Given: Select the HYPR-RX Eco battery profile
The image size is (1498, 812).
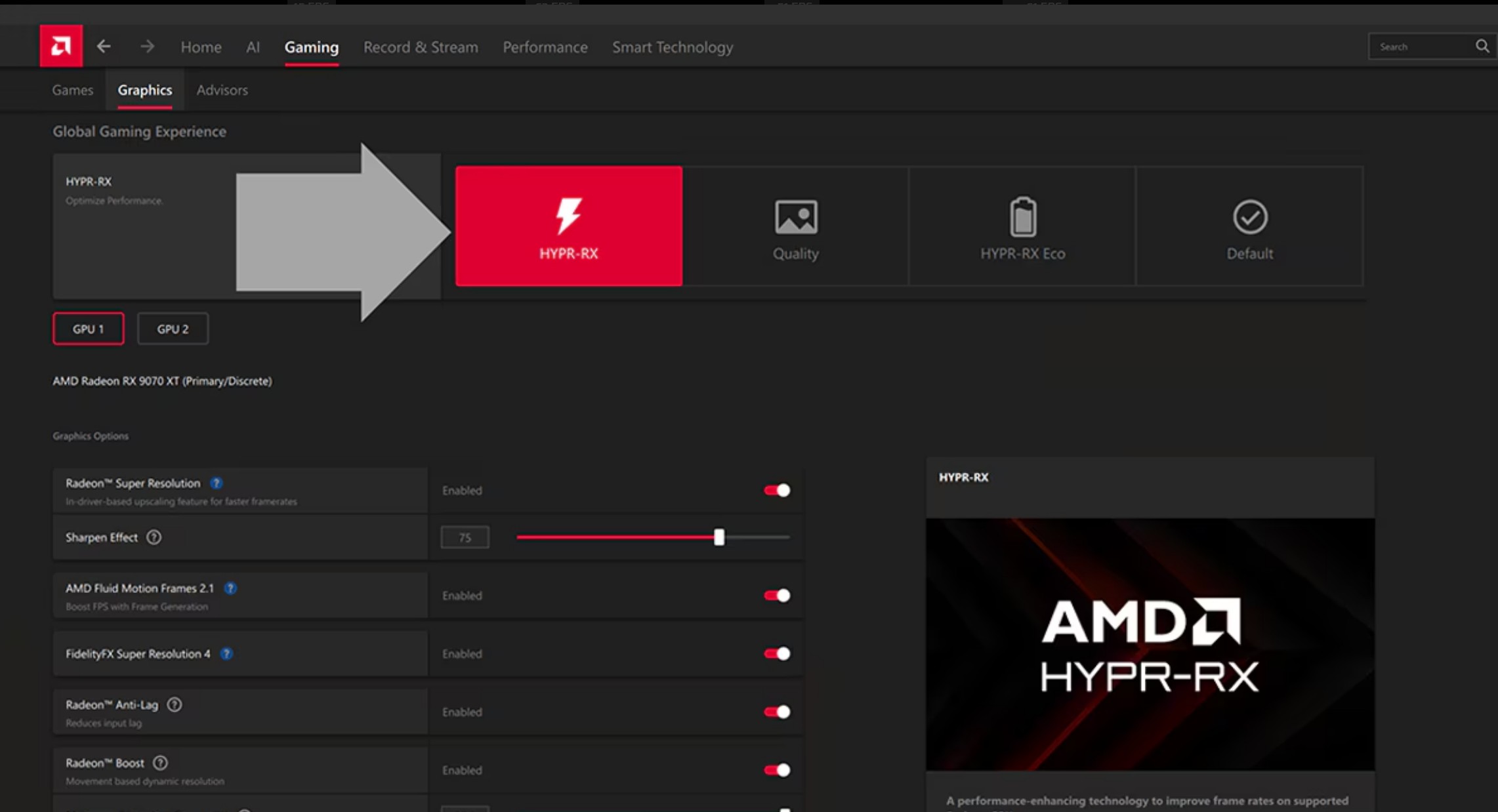Looking at the screenshot, I should tap(1022, 226).
